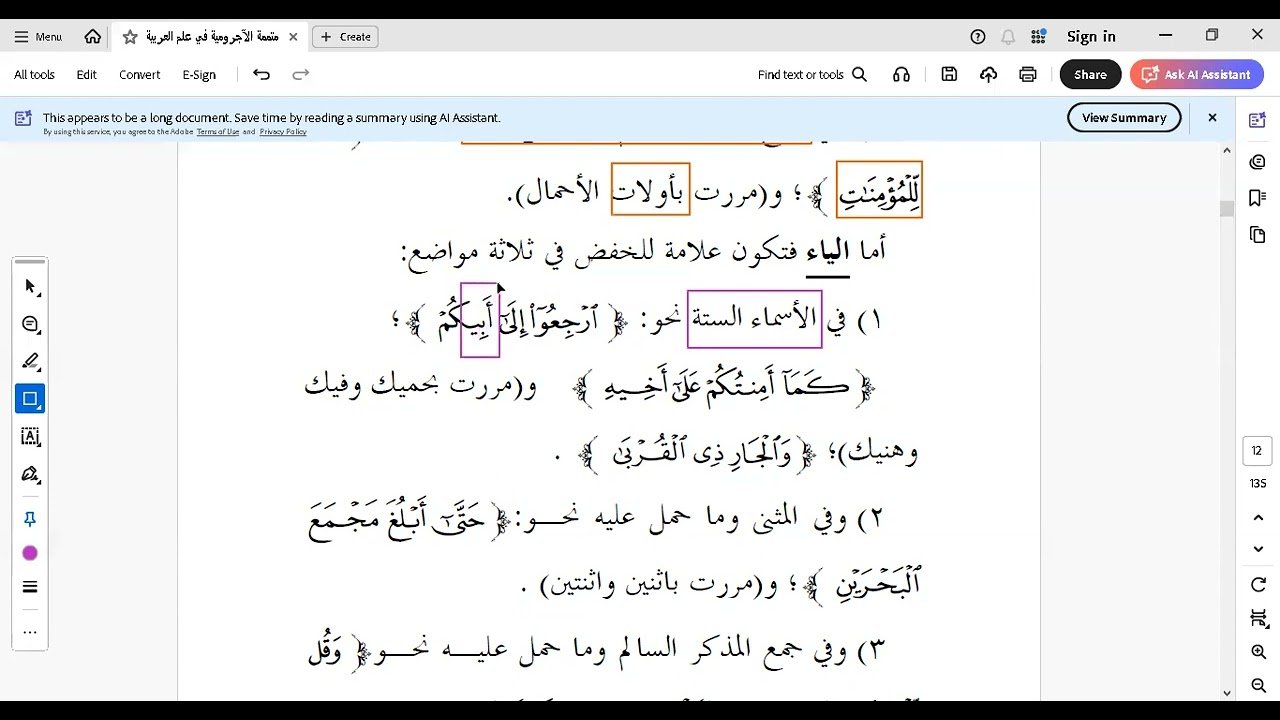Open the E-Sign menu item

tap(199, 74)
